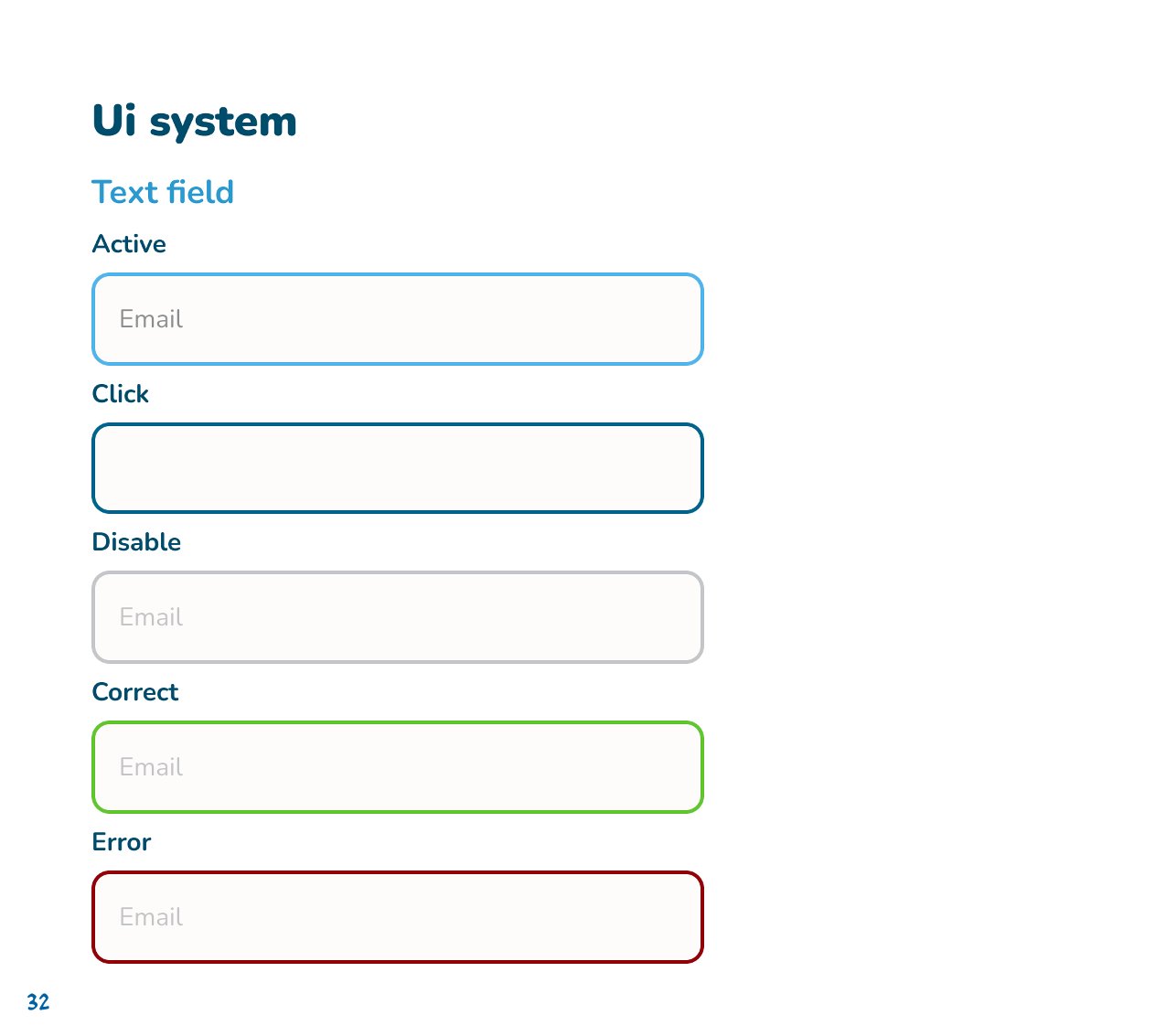Click inside the empty Click-state text field
The height and width of the screenshot is (1036, 1166).
[x=398, y=468]
